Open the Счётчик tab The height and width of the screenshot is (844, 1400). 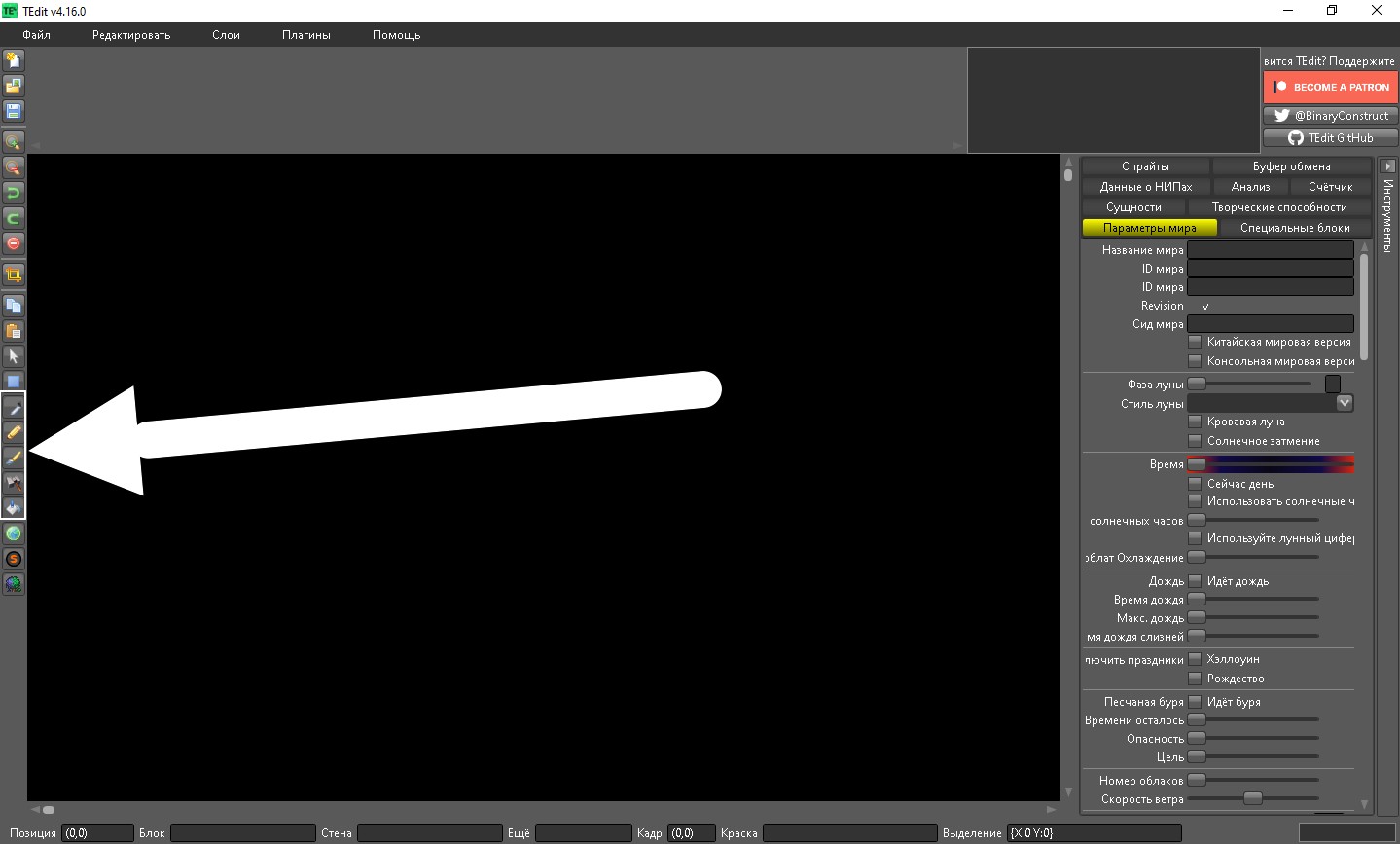point(1330,187)
